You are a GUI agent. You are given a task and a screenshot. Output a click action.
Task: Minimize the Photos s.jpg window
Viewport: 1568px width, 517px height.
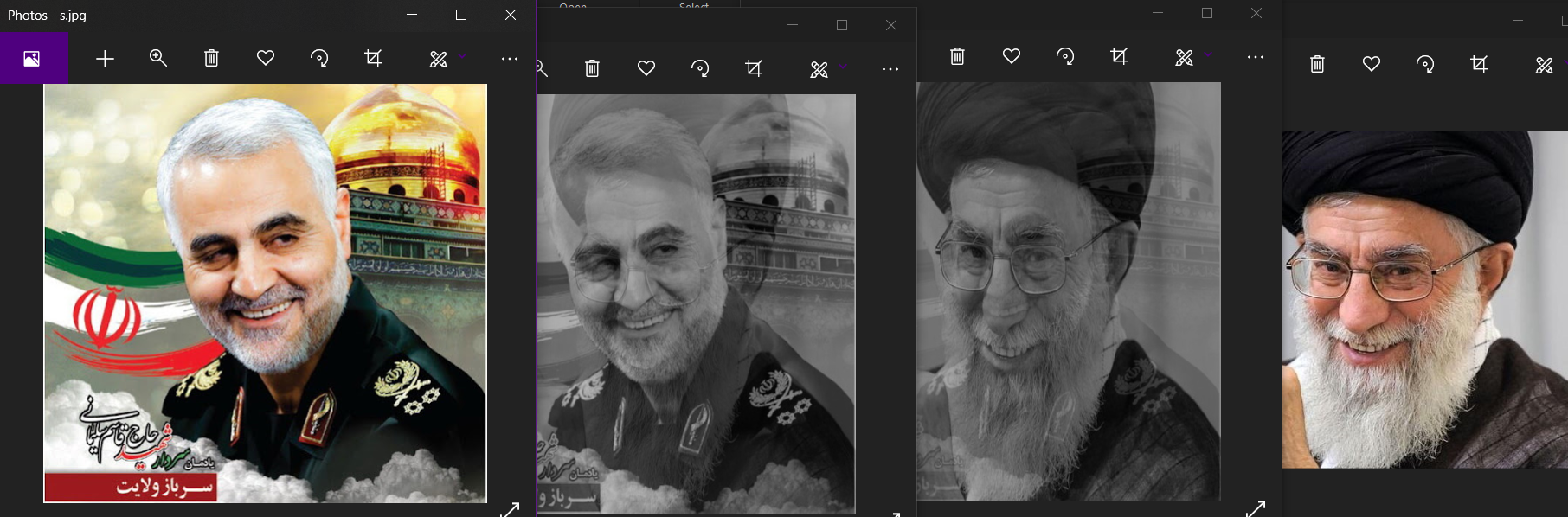[412, 15]
